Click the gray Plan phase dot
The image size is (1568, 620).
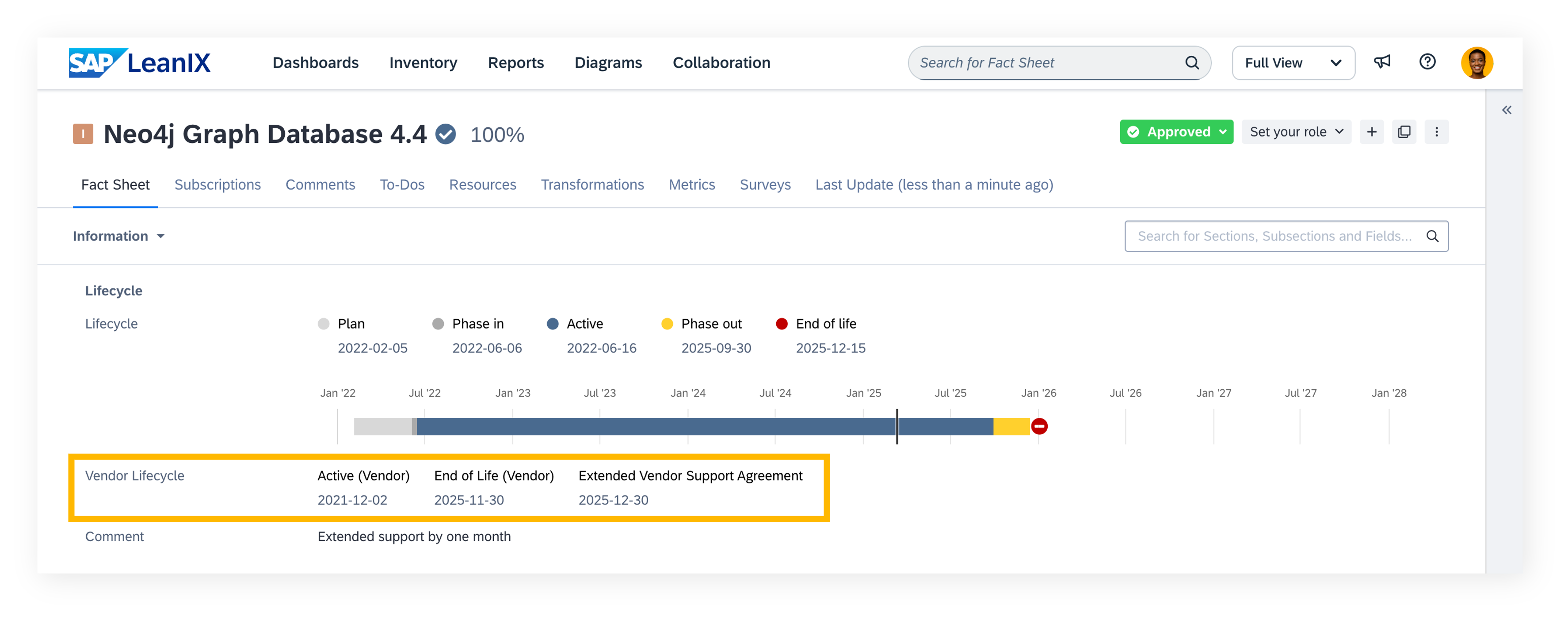[323, 324]
